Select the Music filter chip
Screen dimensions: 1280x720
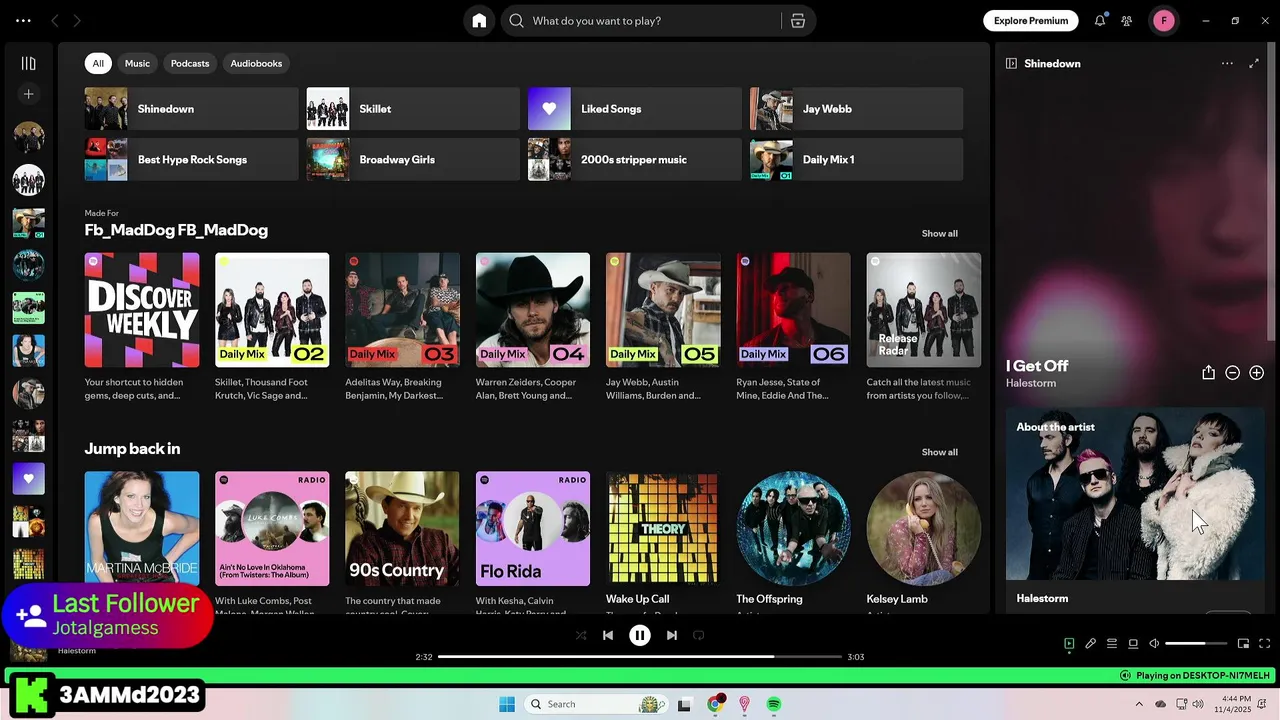coord(137,63)
